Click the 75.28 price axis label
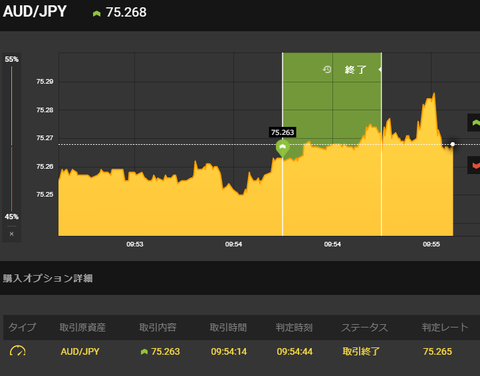Viewport: 480px width, 376px height. point(45,110)
